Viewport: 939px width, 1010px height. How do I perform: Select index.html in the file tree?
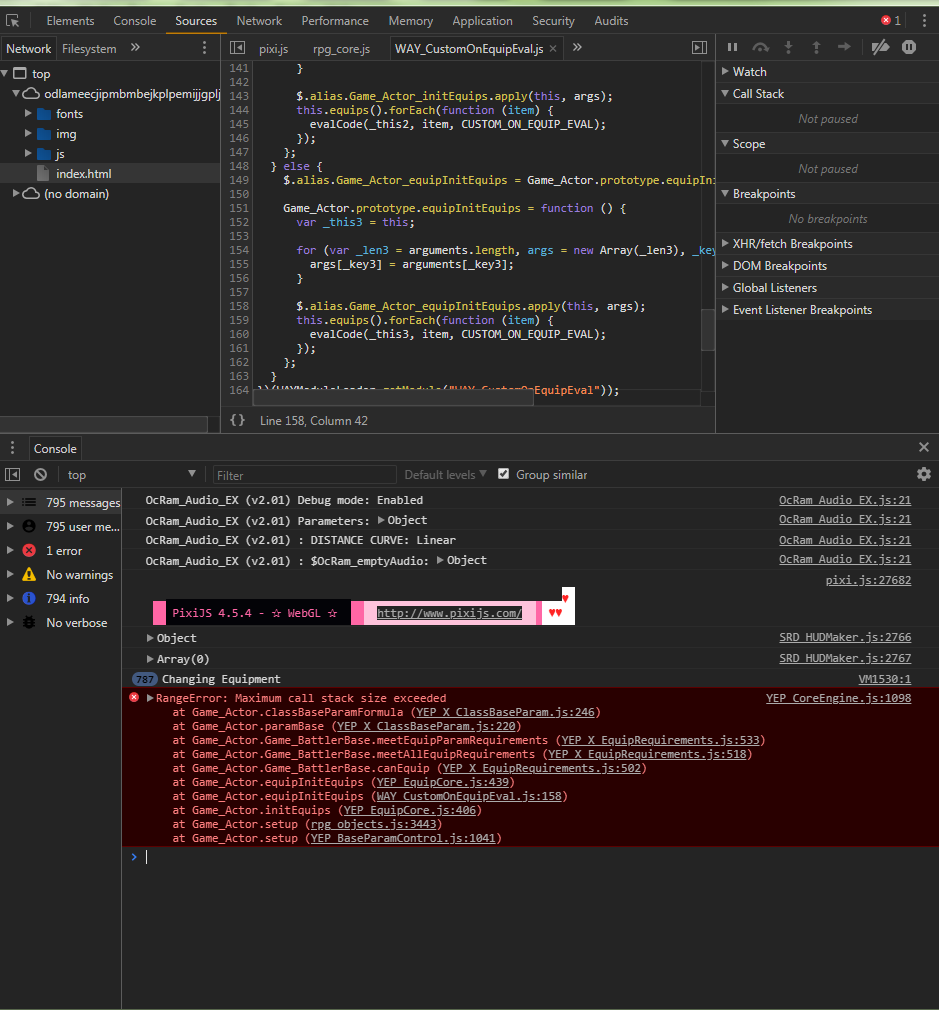coord(83,174)
